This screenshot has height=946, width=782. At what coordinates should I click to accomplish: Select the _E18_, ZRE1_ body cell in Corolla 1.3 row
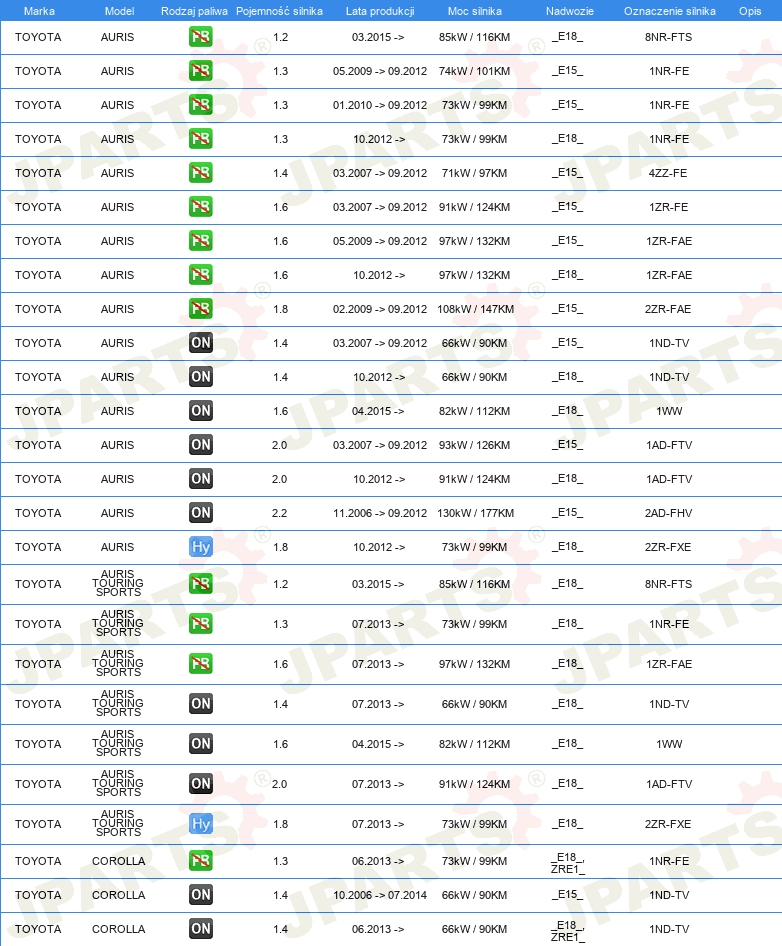pyautogui.click(x=567, y=863)
